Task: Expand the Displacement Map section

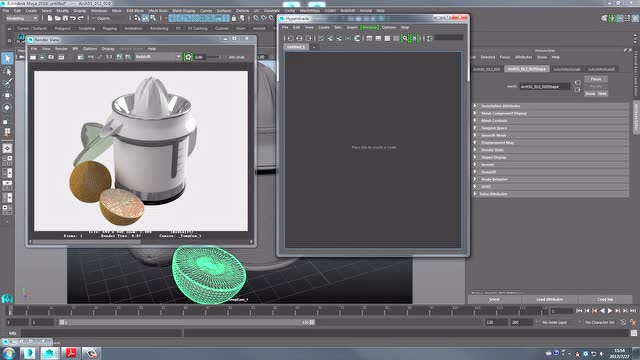Action: click(x=550, y=143)
